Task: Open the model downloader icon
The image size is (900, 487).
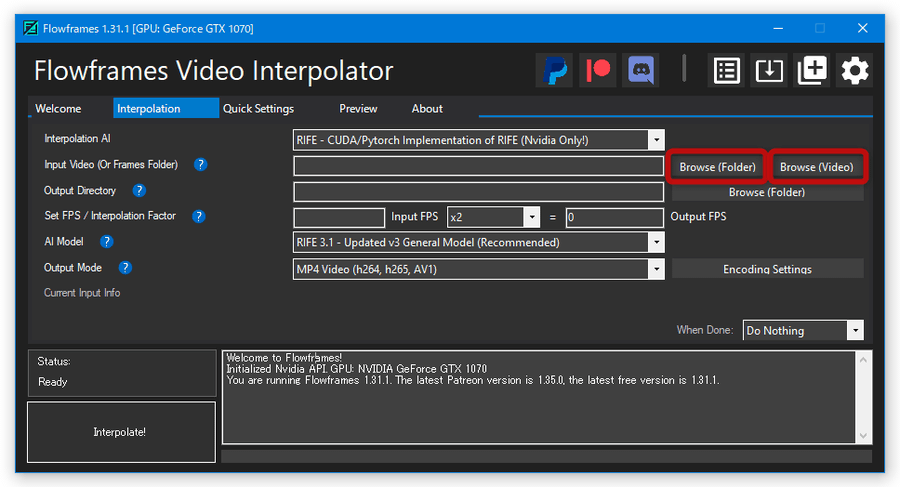Action: click(769, 71)
